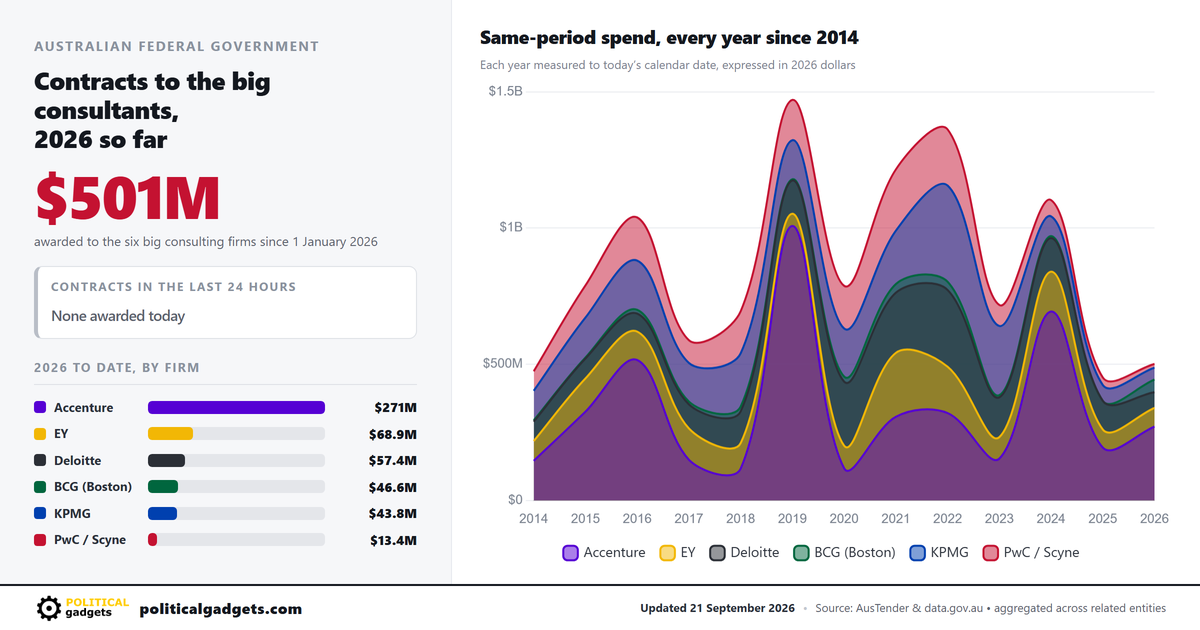
Task: Toggle the EY series in chart legend
Action: 677,552
